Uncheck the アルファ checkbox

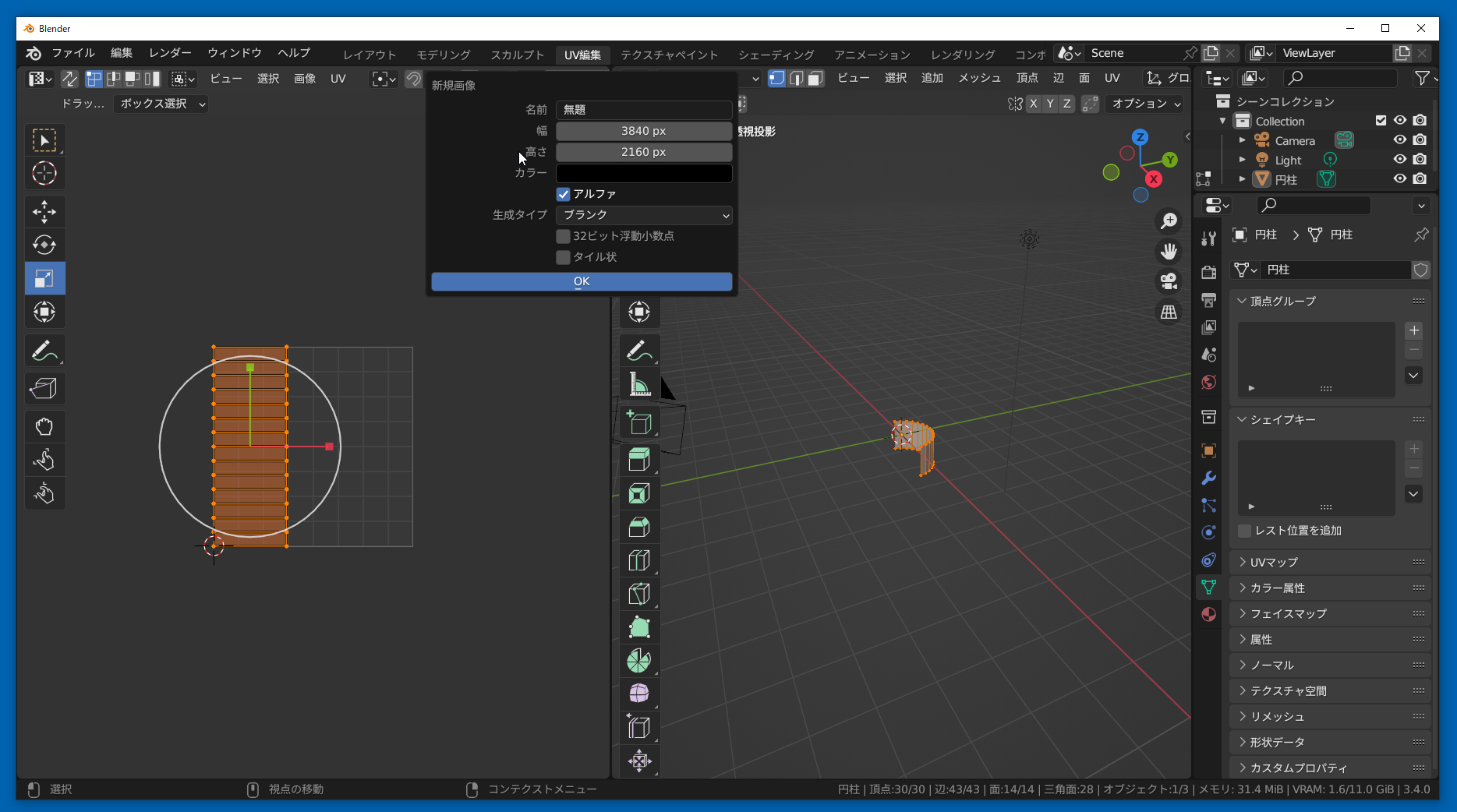pyautogui.click(x=563, y=194)
